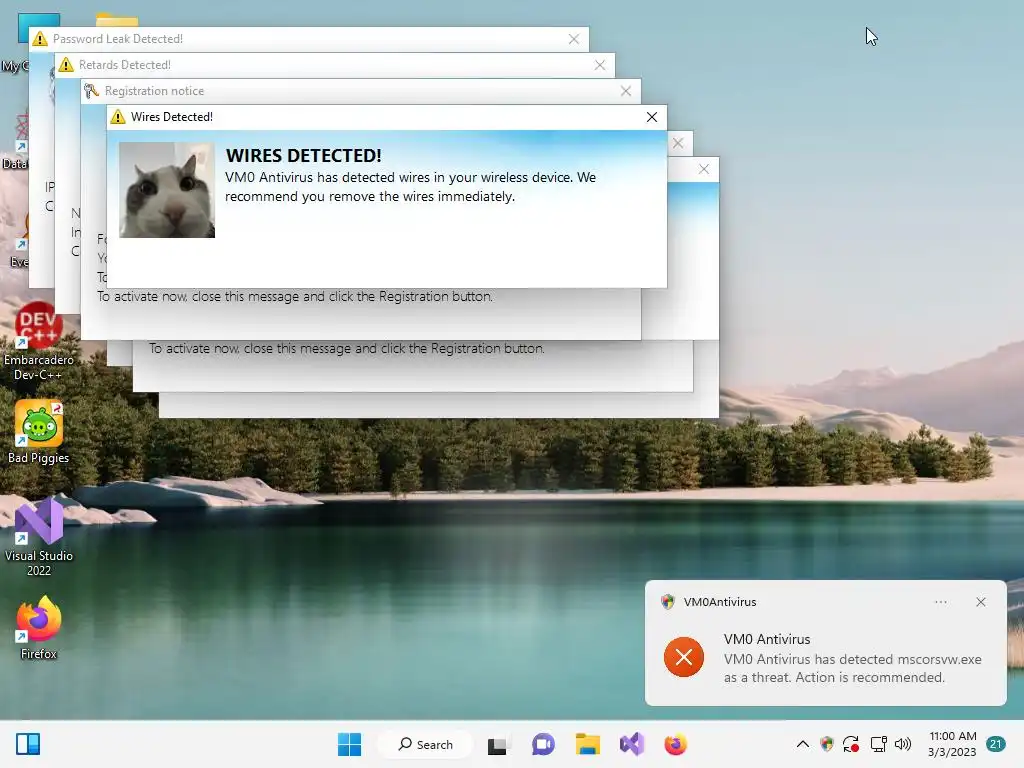1024x768 pixels.
Task: Click the mscorsvw.exe threat notification text
Action: pos(852,668)
